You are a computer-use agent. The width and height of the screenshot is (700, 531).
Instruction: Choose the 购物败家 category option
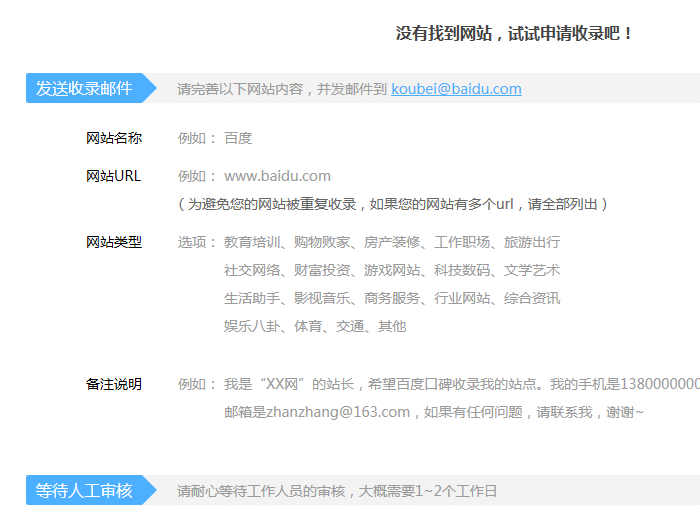pos(322,242)
